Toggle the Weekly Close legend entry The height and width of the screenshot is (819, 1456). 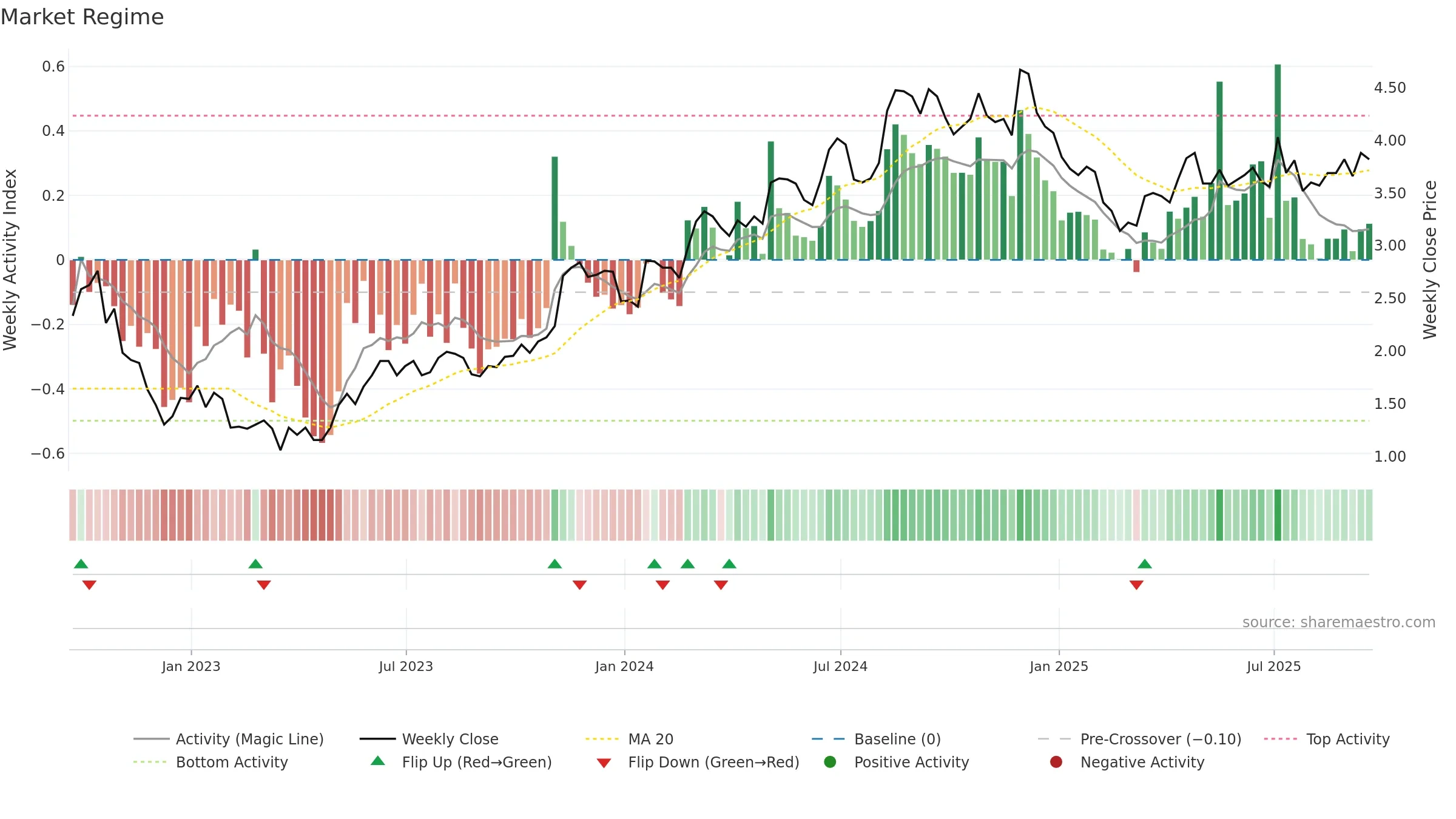429,739
